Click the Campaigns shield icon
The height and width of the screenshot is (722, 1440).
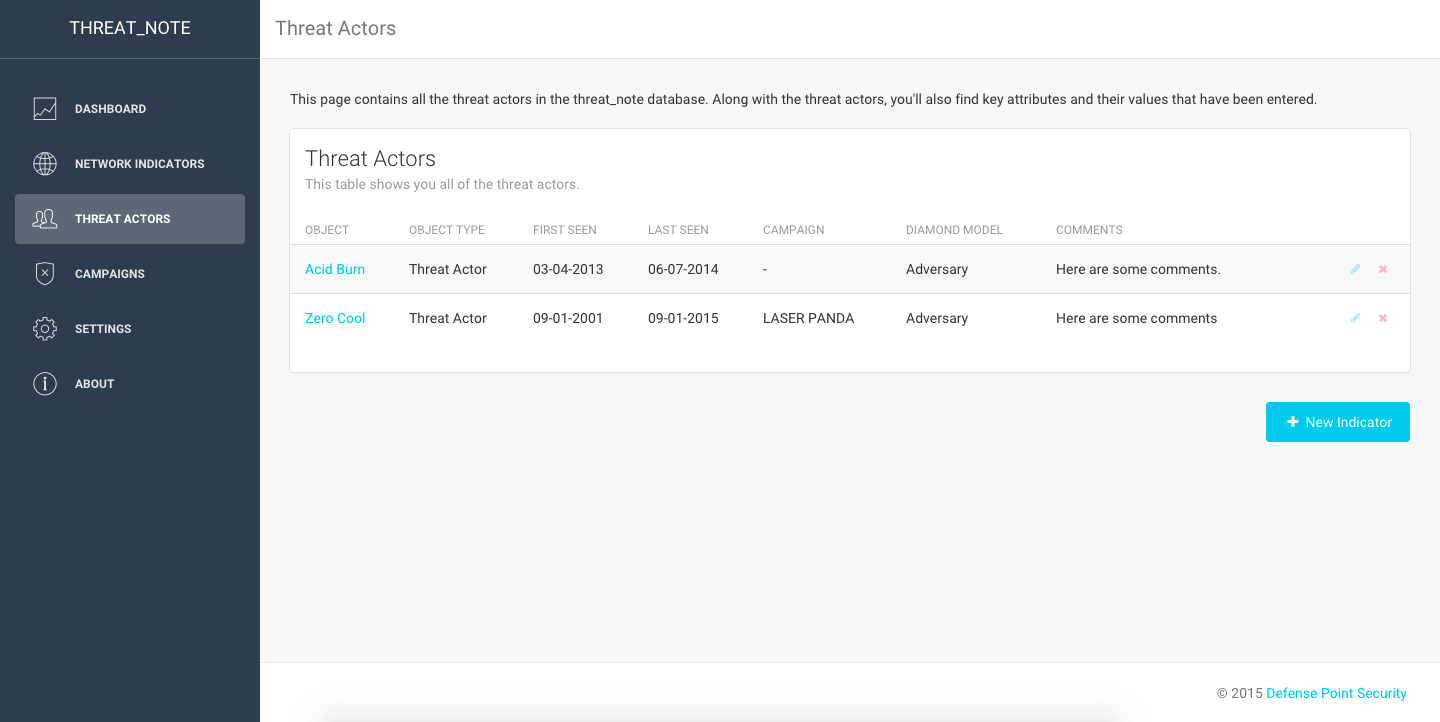pyautogui.click(x=45, y=274)
